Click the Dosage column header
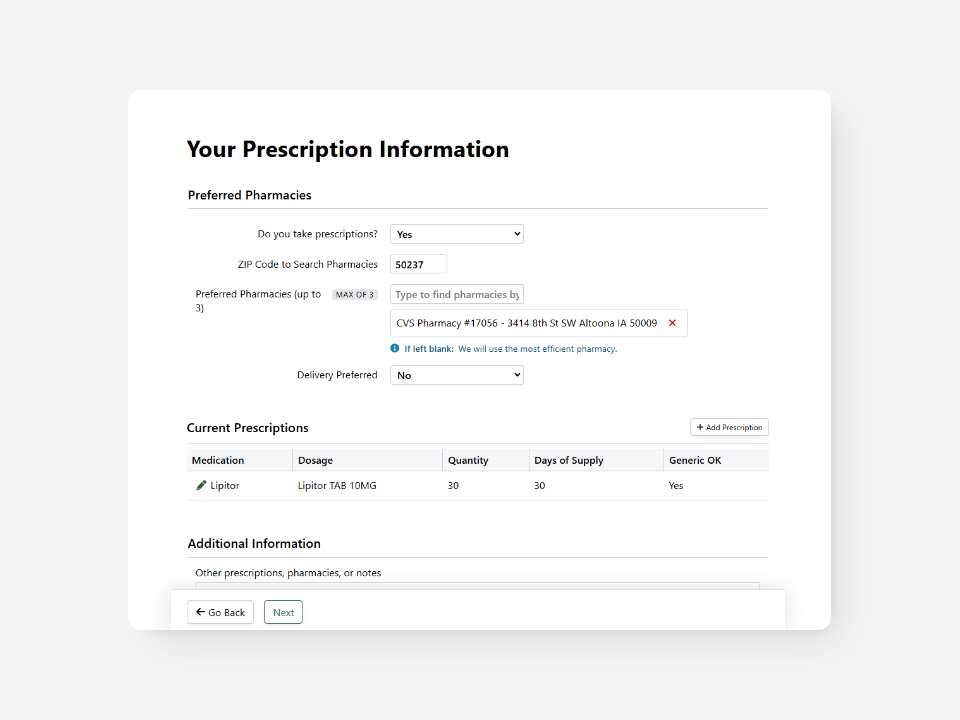Viewport: 960px width, 720px height. click(316, 460)
